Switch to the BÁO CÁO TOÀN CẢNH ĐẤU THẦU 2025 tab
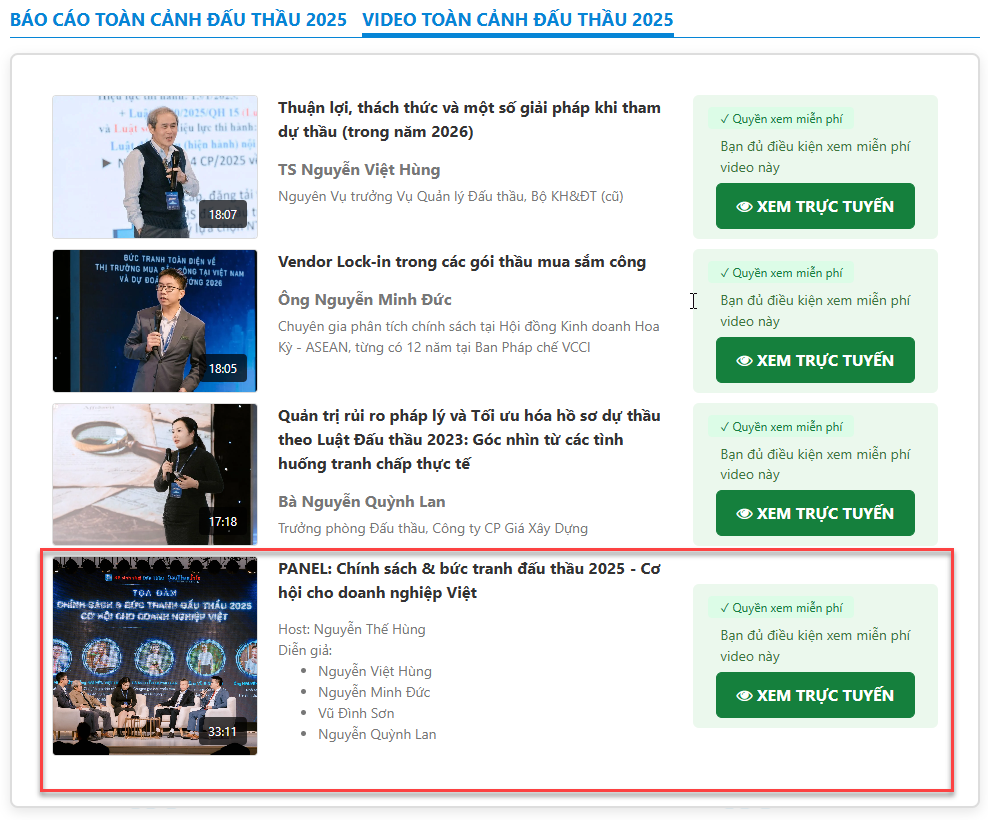 pos(178,20)
